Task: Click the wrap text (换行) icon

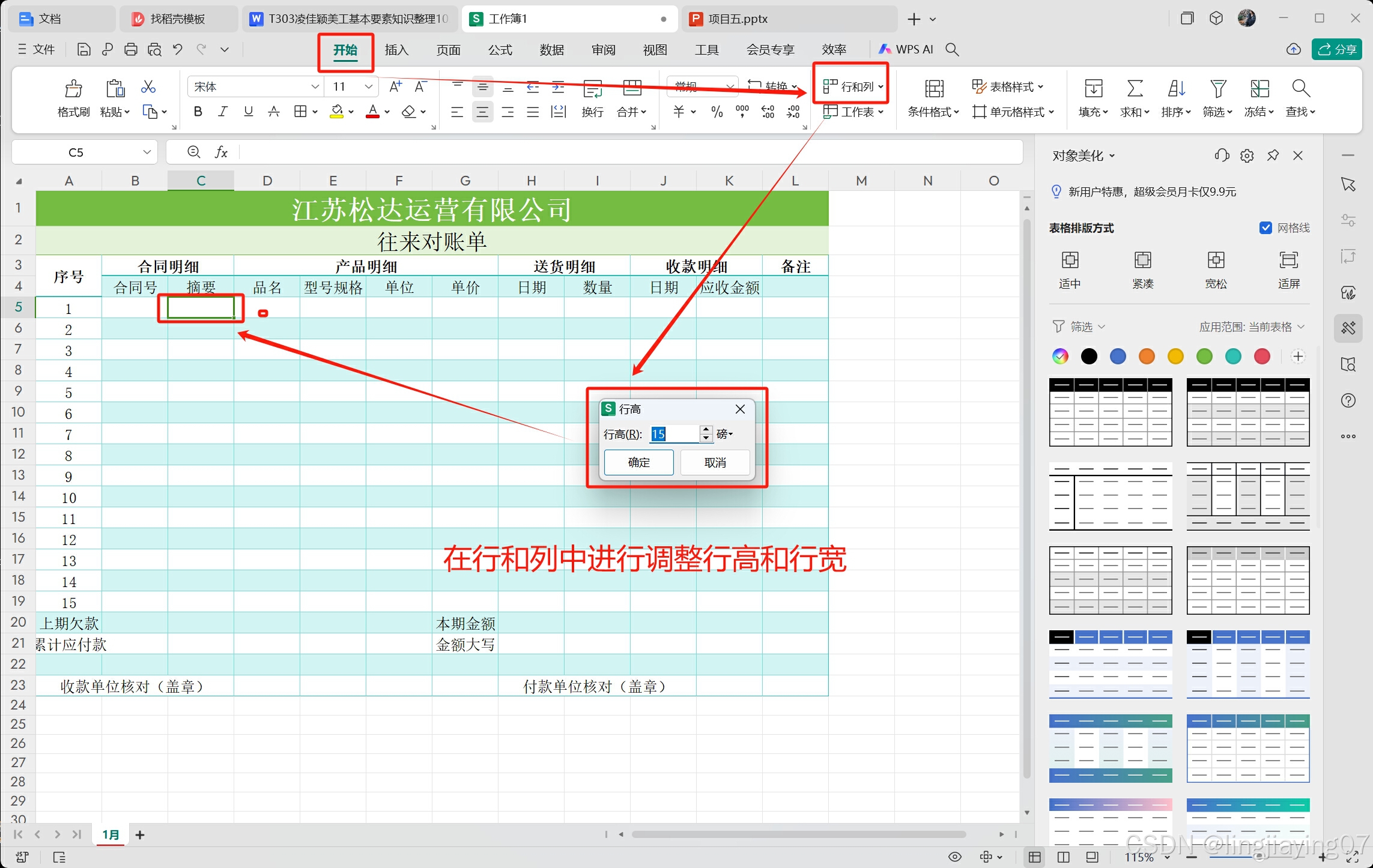Action: (x=592, y=89)
